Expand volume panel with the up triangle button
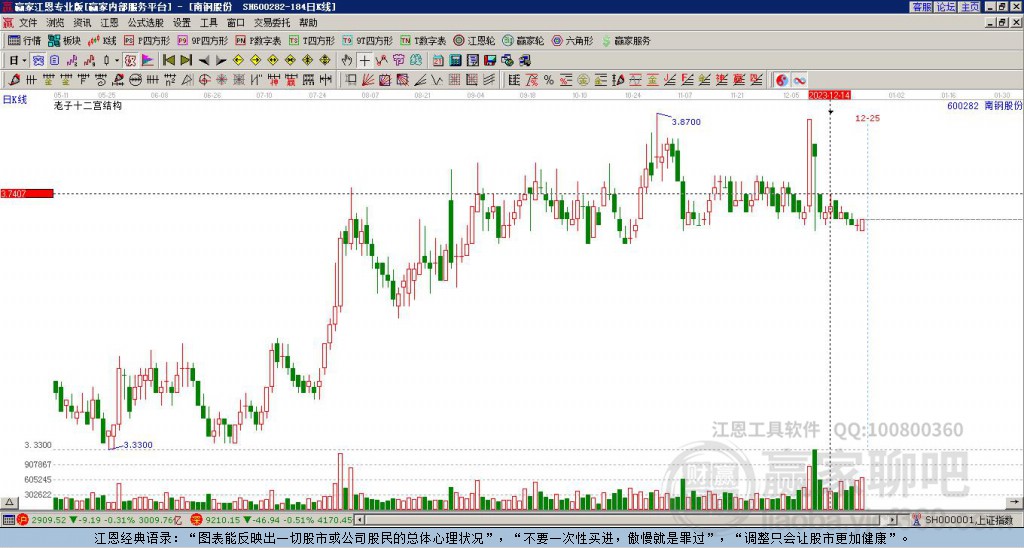Screen dimensions: 1024x548 coord(9,502)
